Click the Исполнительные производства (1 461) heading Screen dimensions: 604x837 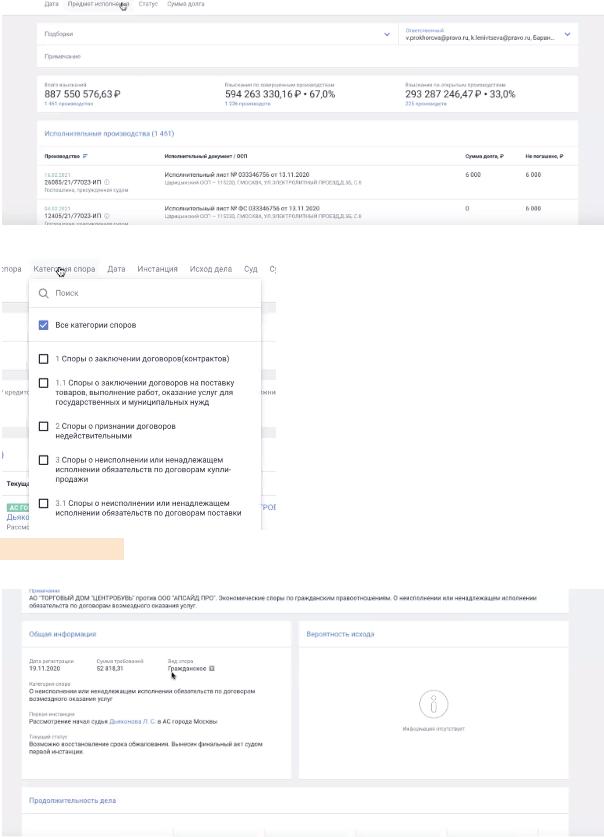pyautogui.click(x=109, y=133)
